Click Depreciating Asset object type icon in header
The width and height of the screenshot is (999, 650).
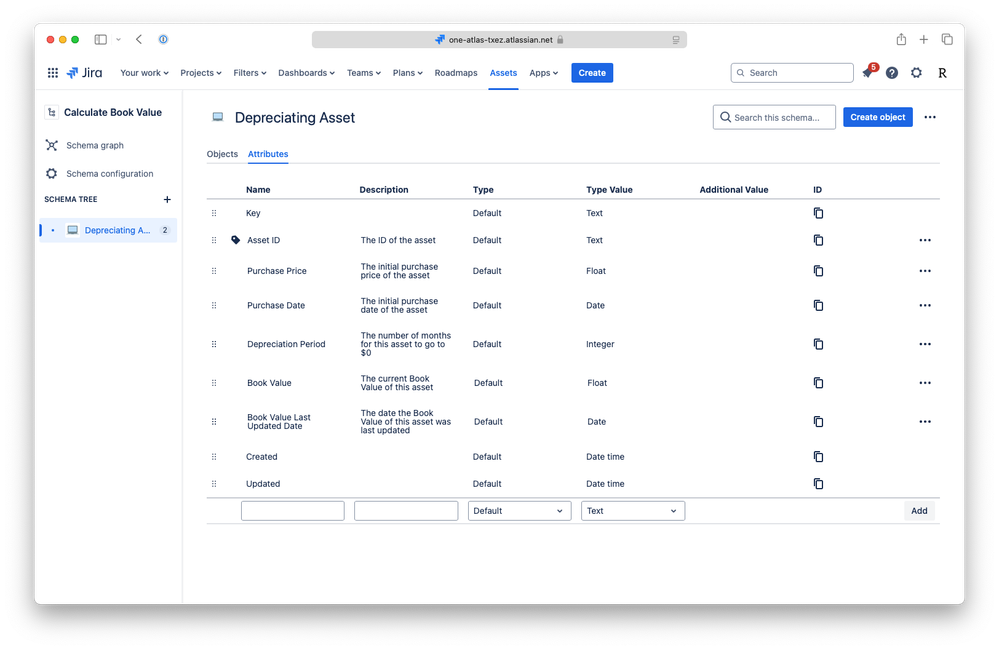click(218, 117)
